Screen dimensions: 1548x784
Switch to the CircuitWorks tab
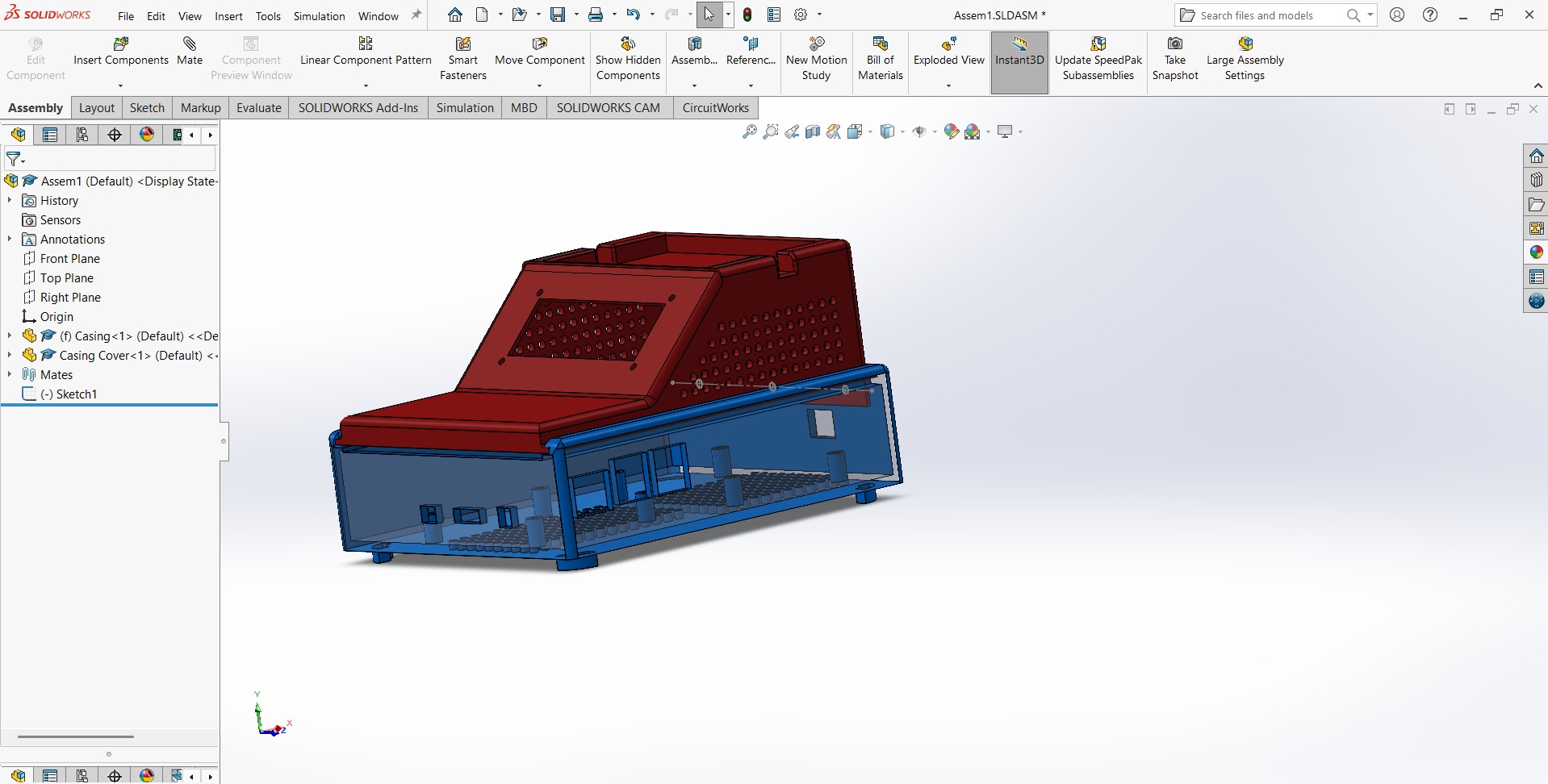coord(715,107)
